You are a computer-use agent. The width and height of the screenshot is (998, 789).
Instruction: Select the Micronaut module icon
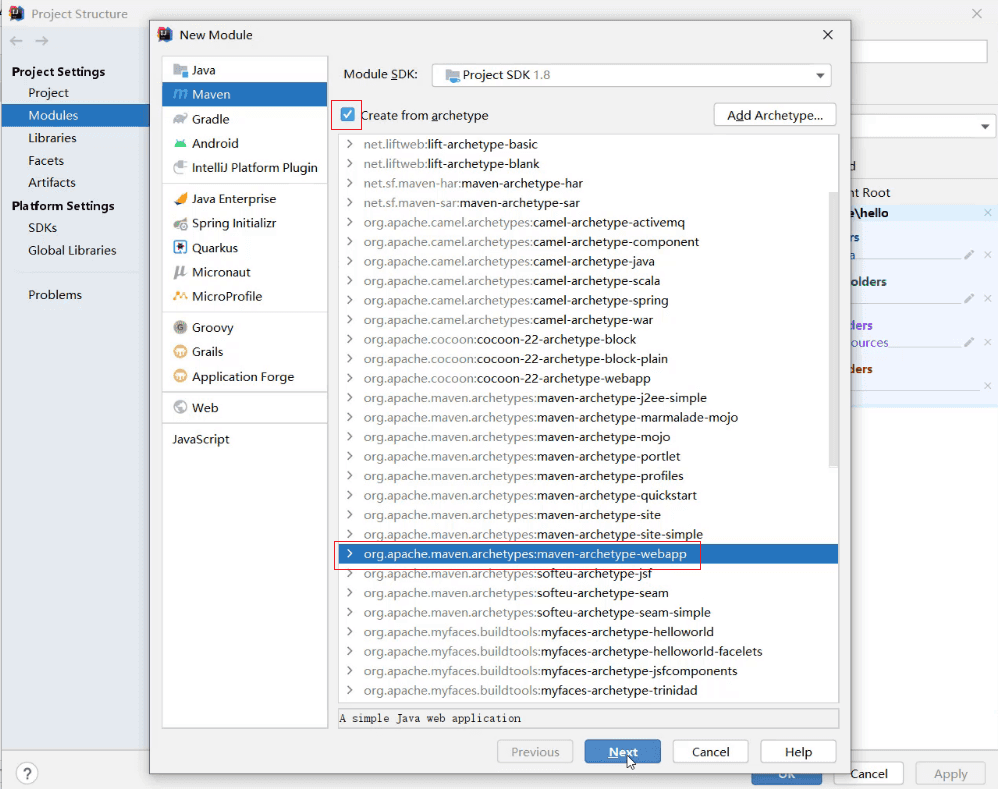tap(181, 272)
